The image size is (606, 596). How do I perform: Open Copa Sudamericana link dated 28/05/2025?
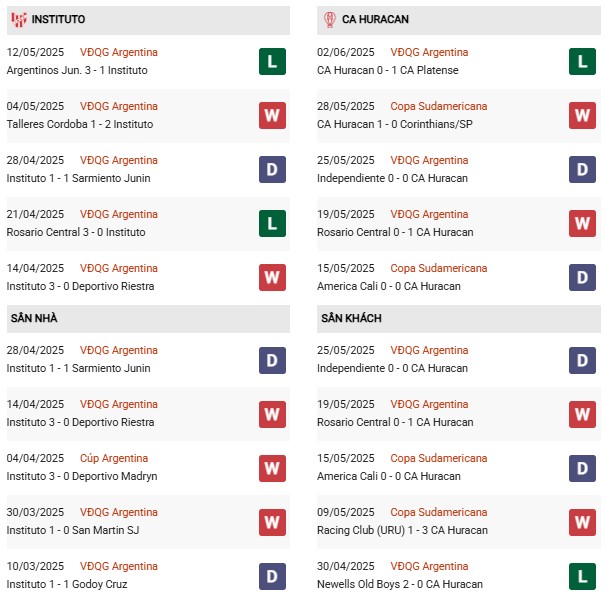coord(439,106)
